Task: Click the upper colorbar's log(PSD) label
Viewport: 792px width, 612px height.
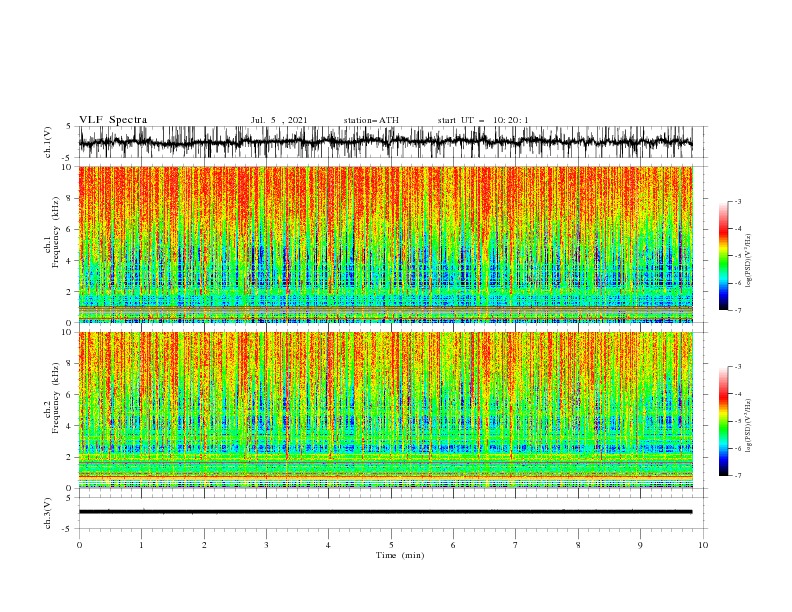Action: coord(749,261)
